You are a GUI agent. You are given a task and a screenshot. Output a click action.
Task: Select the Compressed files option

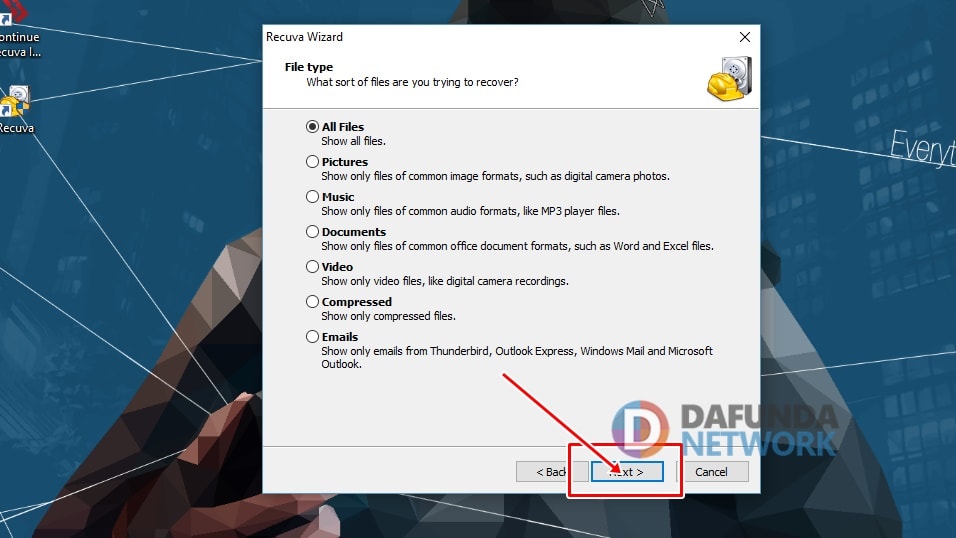tap(313, 302)
